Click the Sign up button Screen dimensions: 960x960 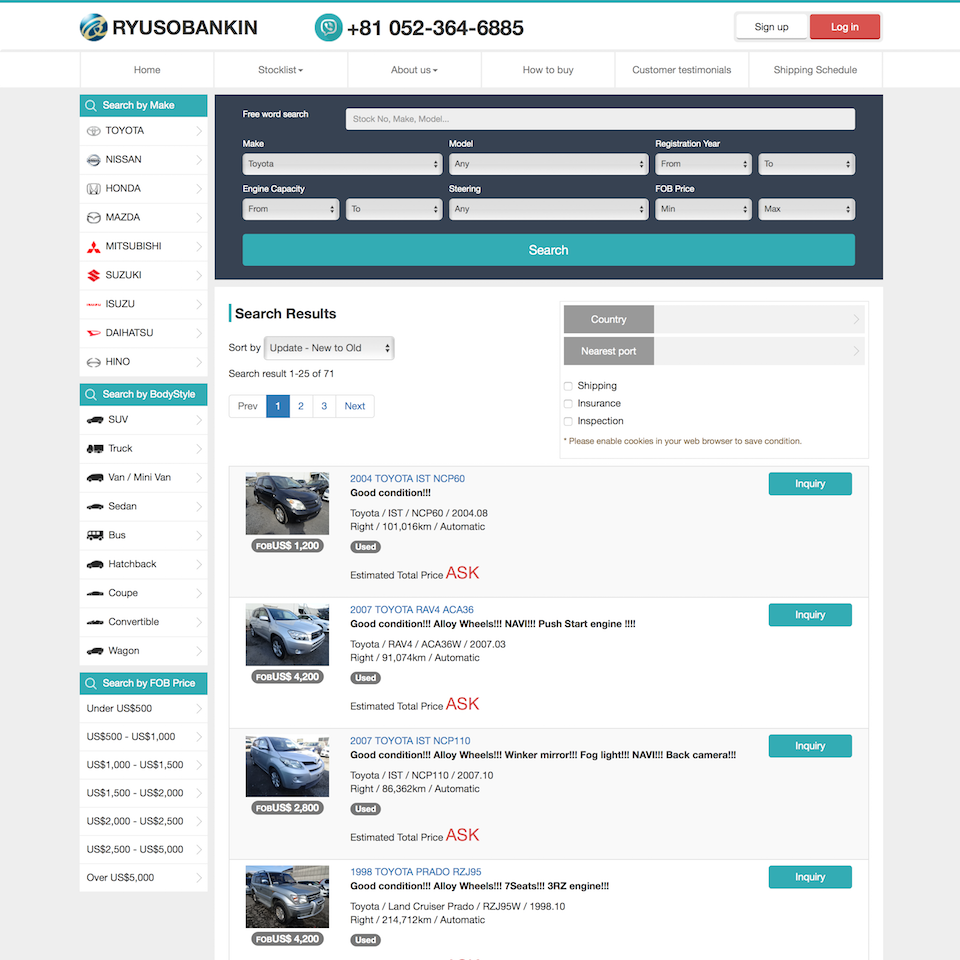point(771,27)
